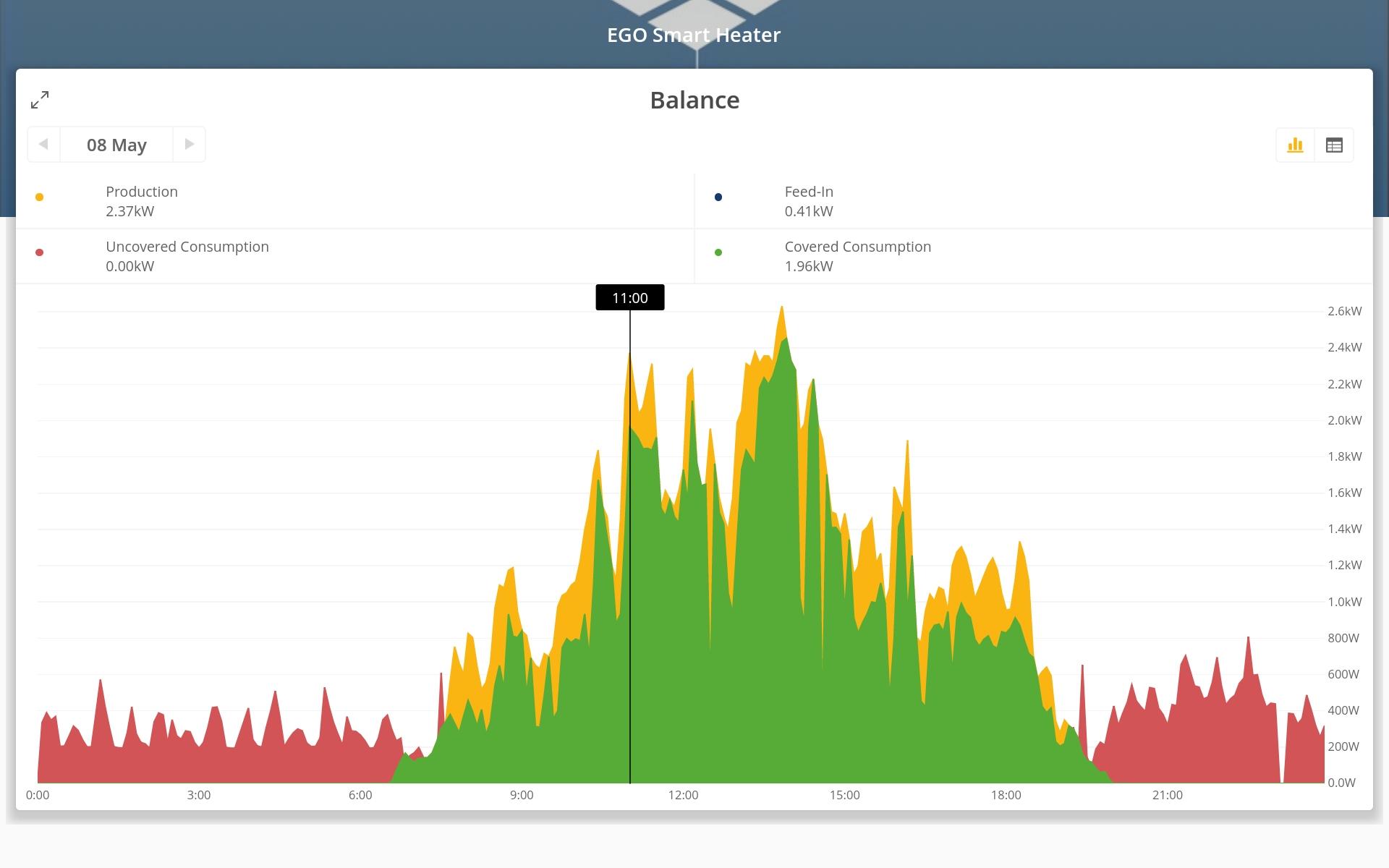Go to the next day arrow
The height and width of the screenshot is (868, 1389).
pos(189,144)
